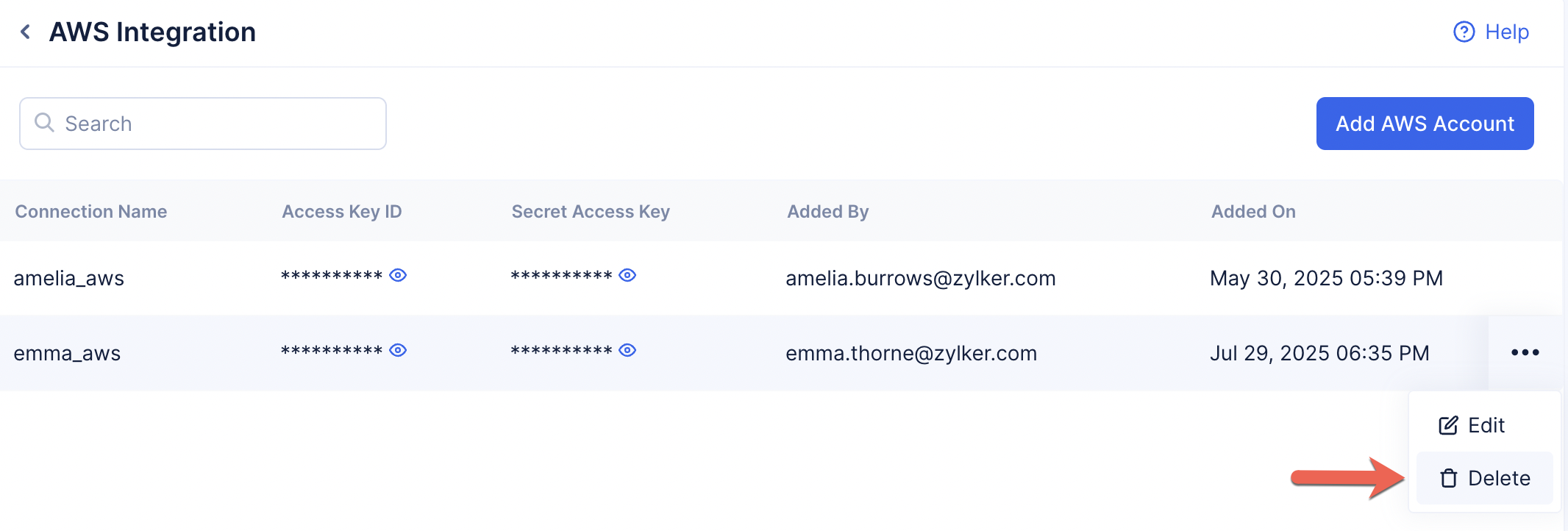Click the trash can Delete icon

[1448, 478]
